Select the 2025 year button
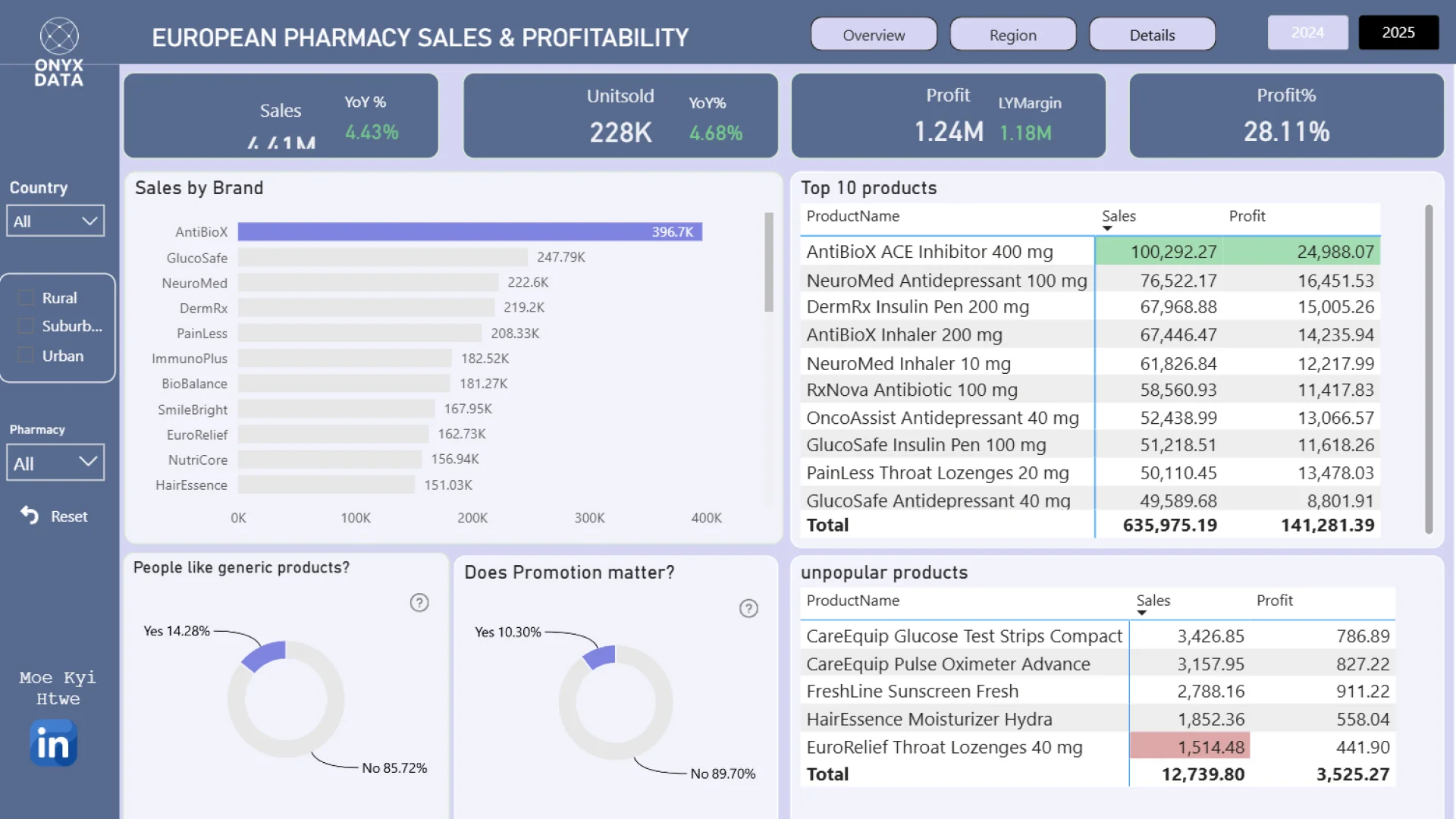 coord(1398,33)
